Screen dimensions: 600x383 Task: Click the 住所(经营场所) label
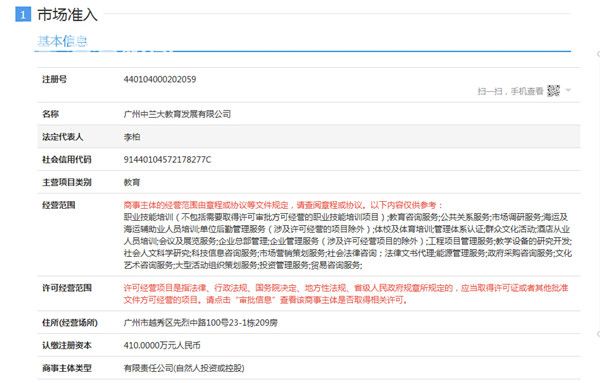coord(70,323)
